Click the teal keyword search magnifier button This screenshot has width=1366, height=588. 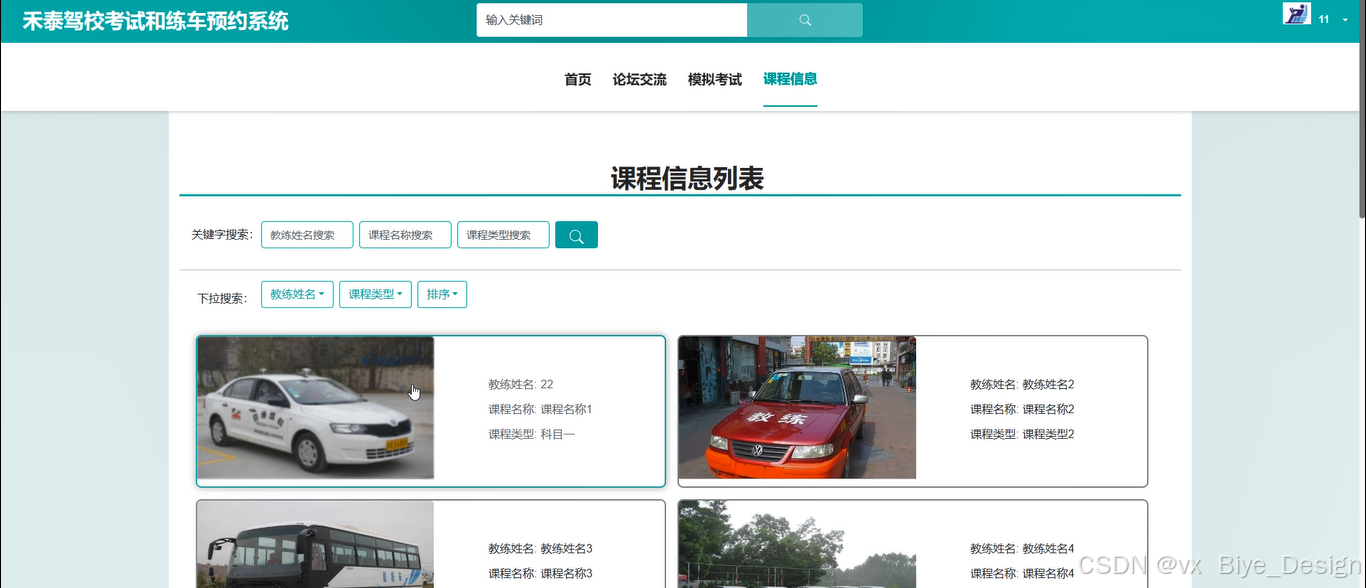pos(576,235)
